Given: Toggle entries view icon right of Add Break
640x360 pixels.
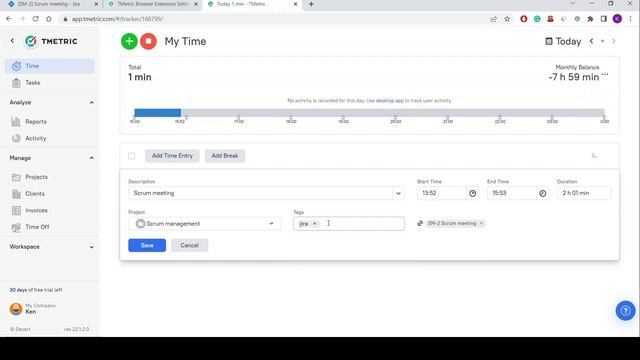Looking at the screenshot, I should click(x=594, y=156).
